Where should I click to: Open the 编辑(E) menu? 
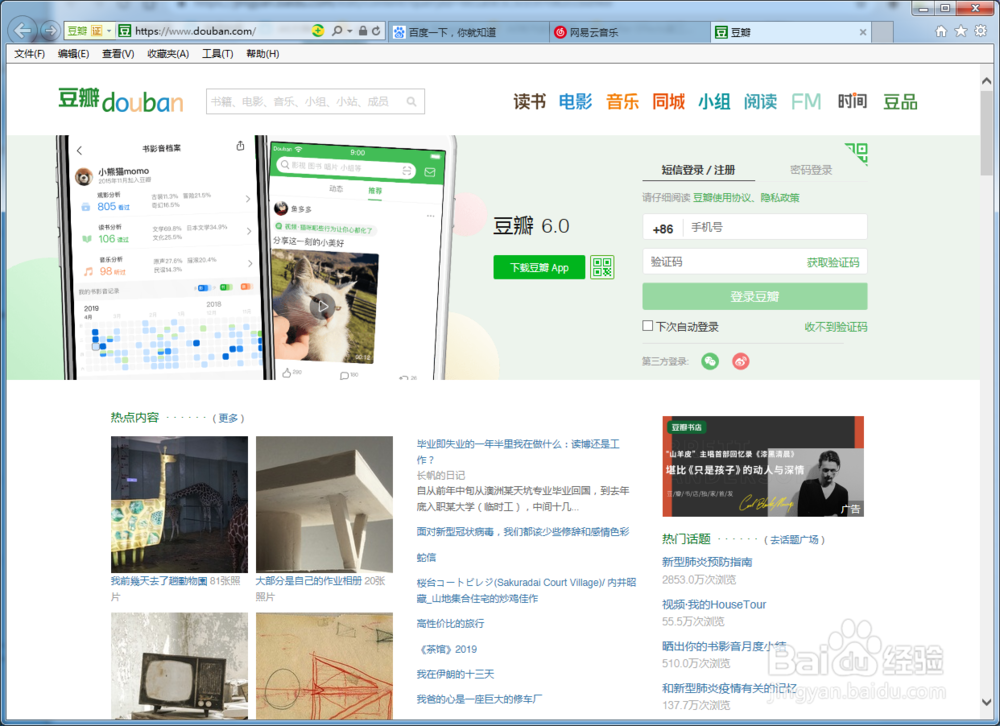[x=73, y=54]
